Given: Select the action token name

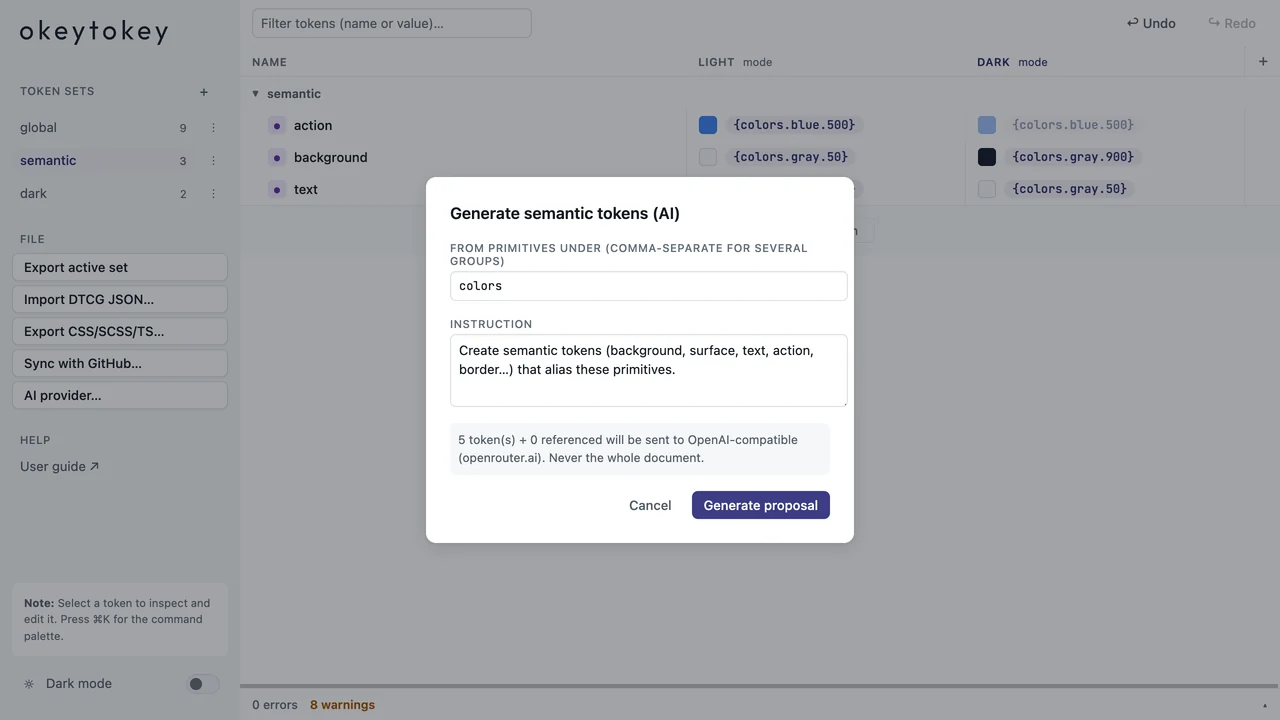Looking at the screenshot, I should [x=313, y=125].
